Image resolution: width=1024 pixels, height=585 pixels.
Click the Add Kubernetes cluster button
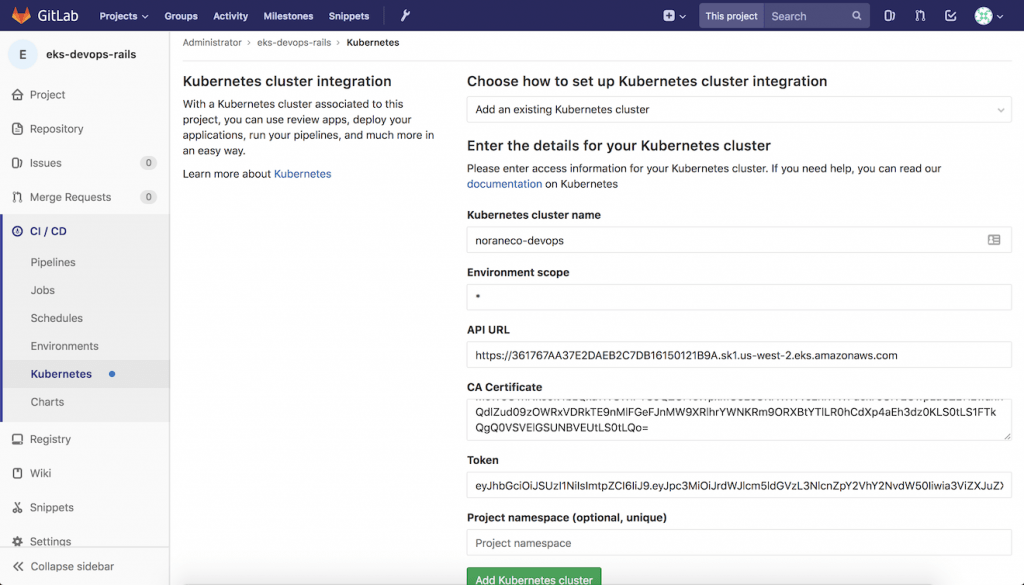534,577
